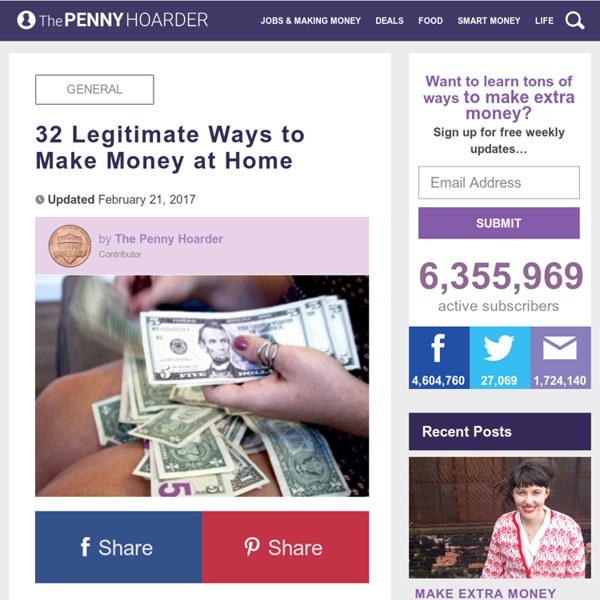Share article on Pinterest
This screenshot has width=600, height=600.
(x=285, y=547)
